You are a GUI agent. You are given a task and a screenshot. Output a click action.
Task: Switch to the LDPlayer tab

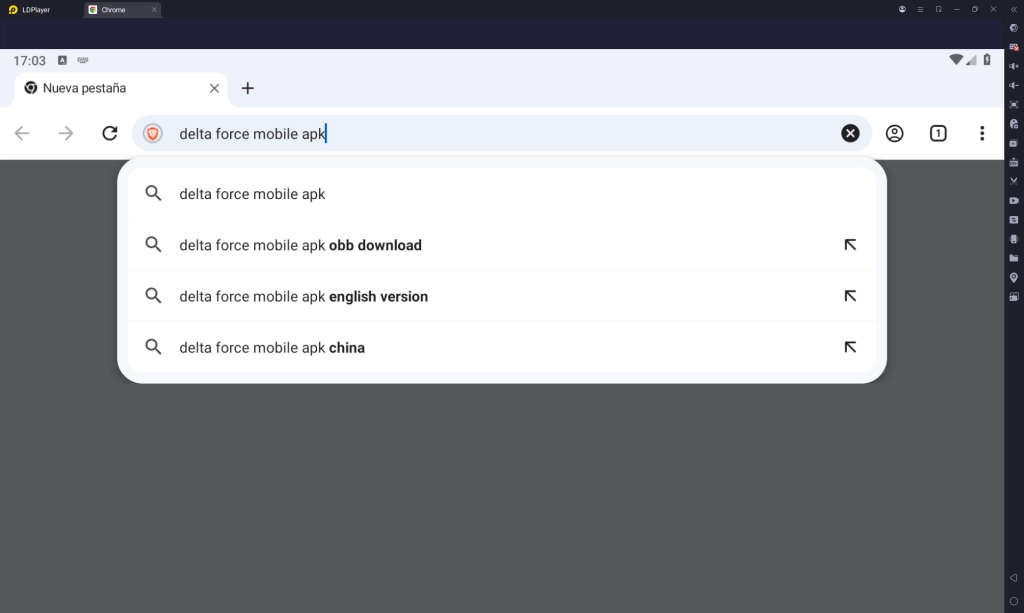[x=36, y=9]
